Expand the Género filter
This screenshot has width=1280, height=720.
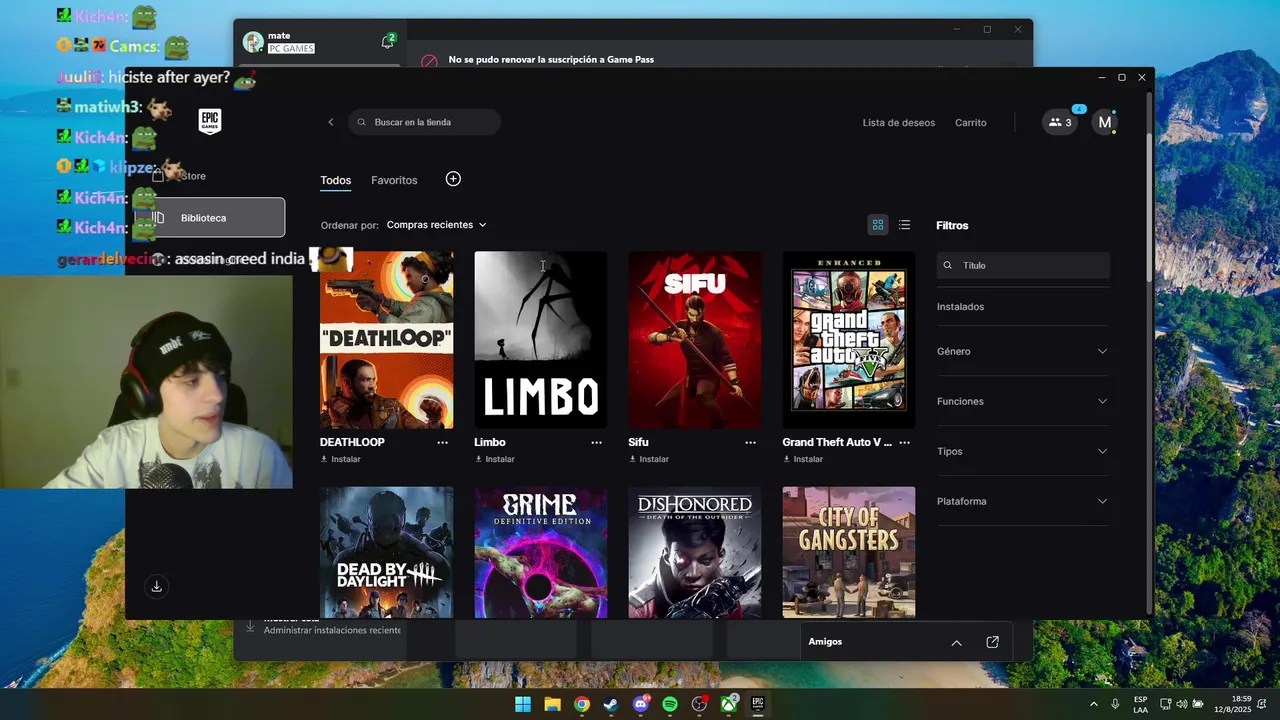(1023, 351)
